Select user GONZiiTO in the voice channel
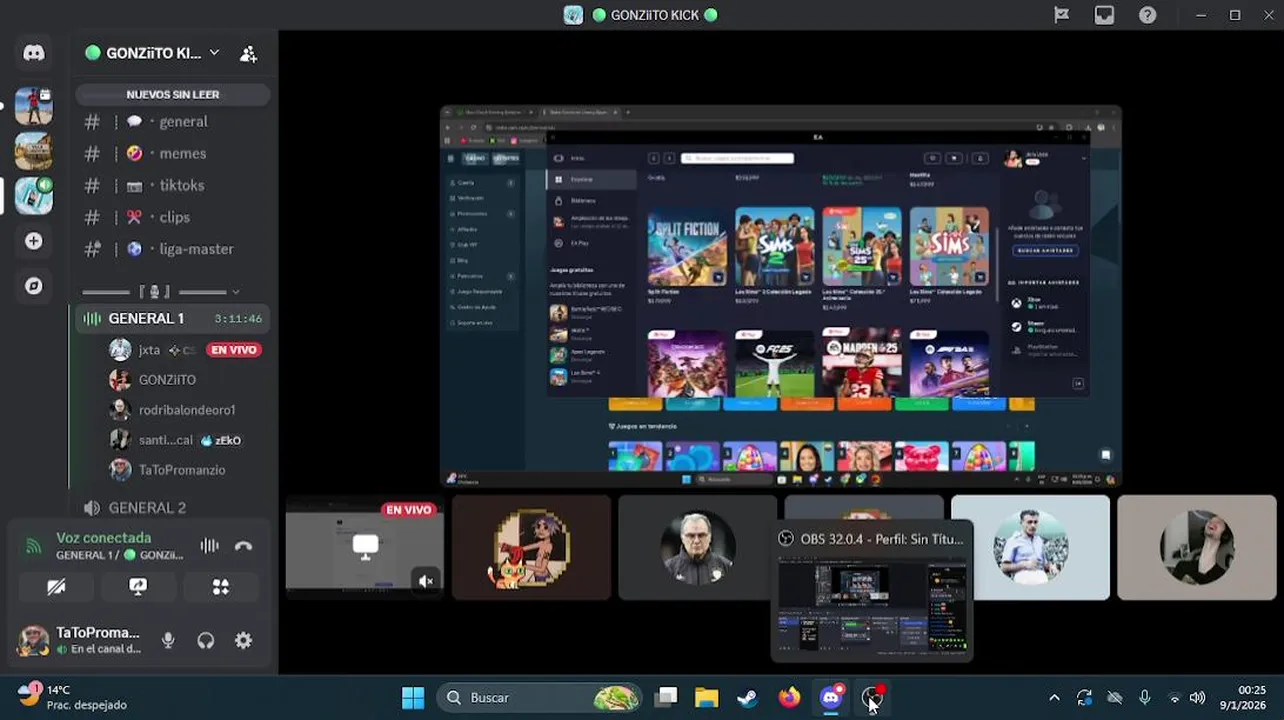 [185, 380]
